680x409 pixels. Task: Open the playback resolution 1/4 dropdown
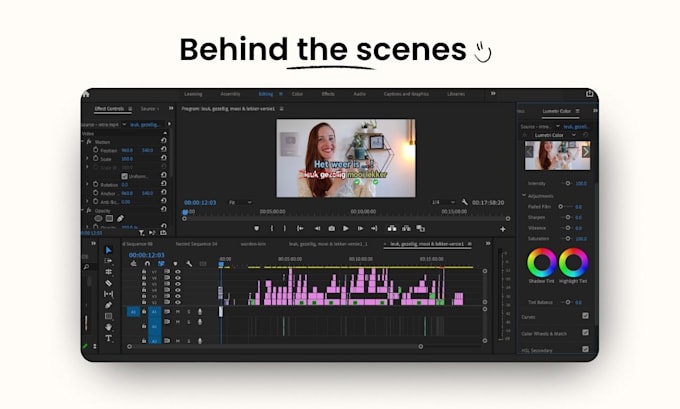(x=443, y=202)
